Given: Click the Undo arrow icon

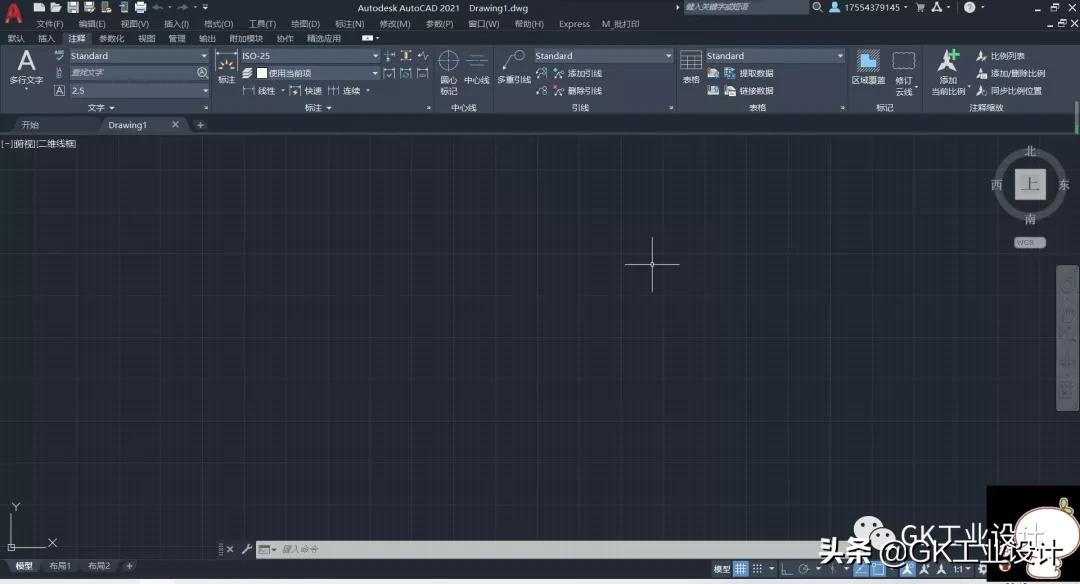Looking at the screenshot, I should [158, 8].
